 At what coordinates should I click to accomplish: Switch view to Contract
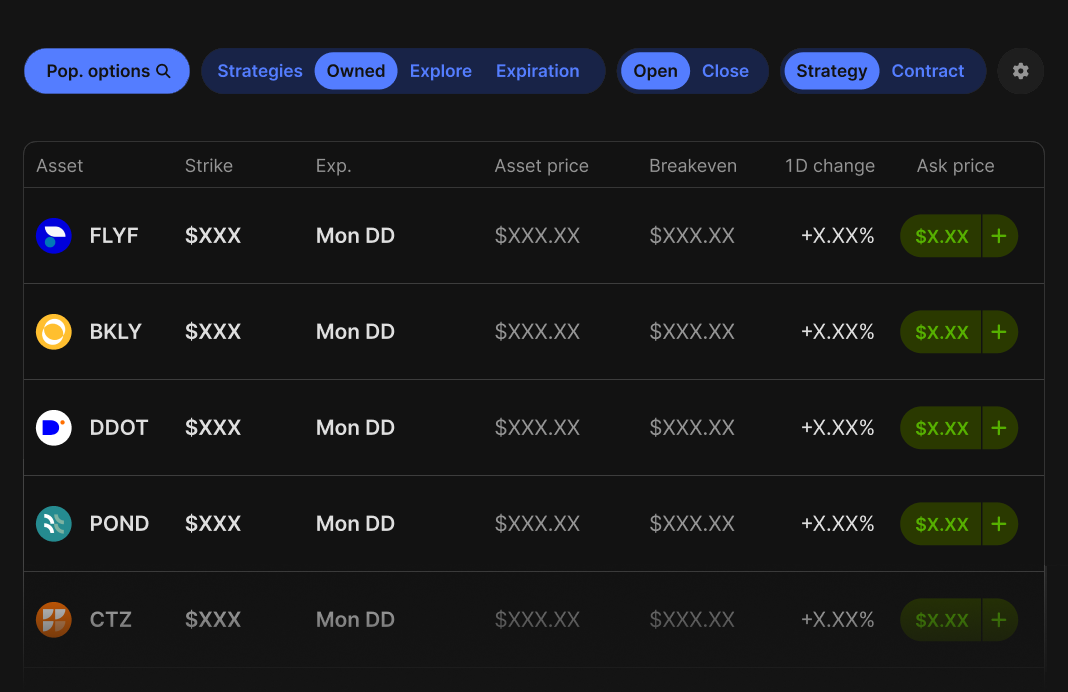927,71
